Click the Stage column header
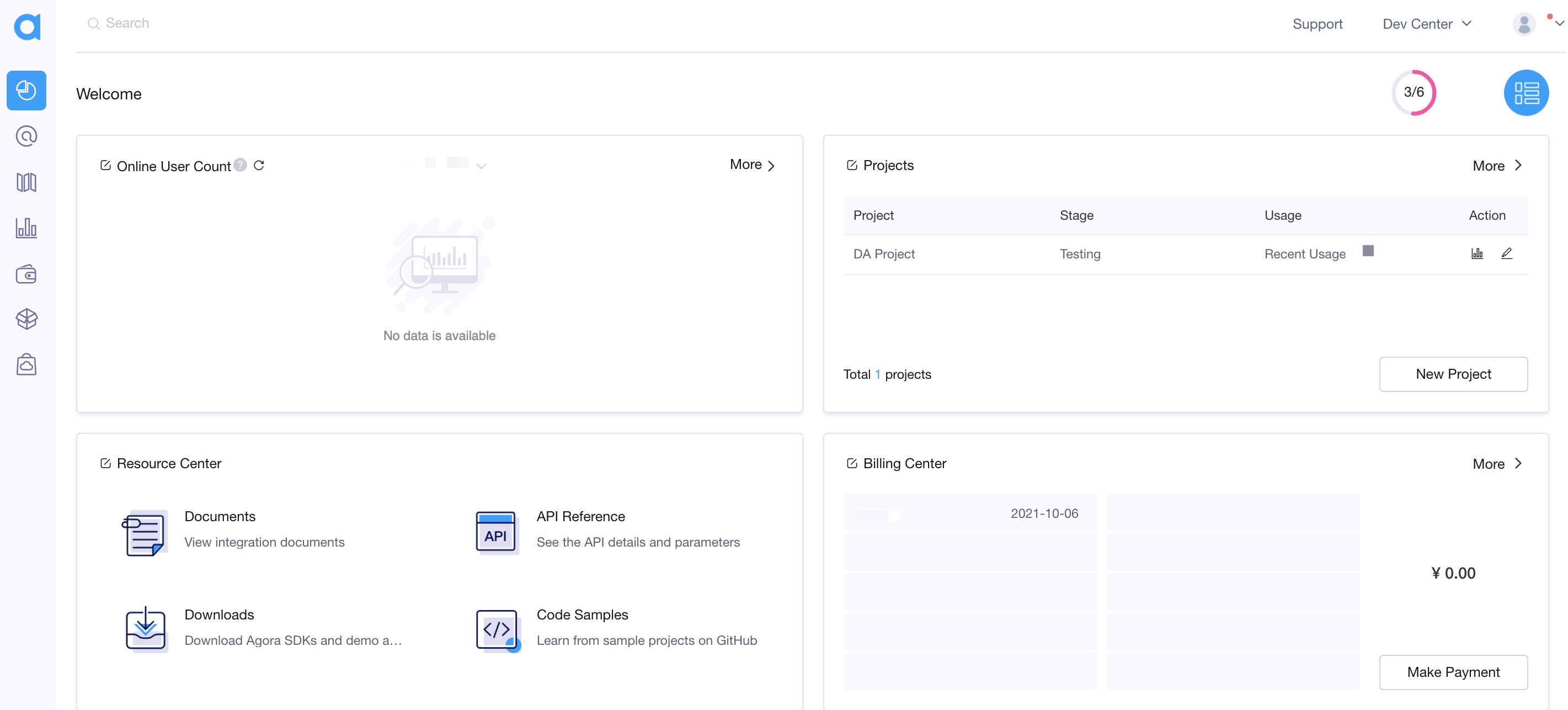1568x710 pixels. tap(1076, 215)
